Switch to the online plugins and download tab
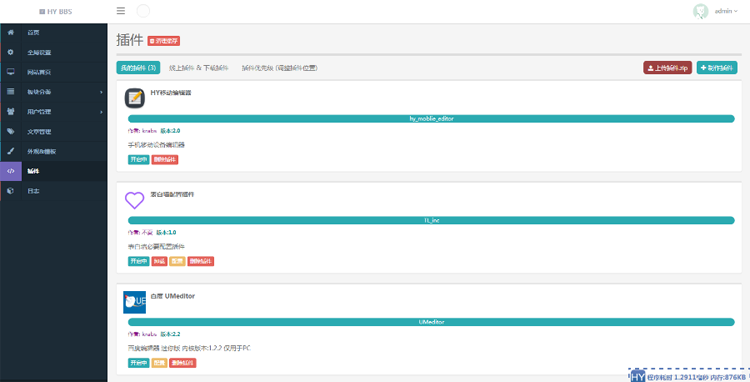The width and height of the screenshot is (750, 382). 199,68
